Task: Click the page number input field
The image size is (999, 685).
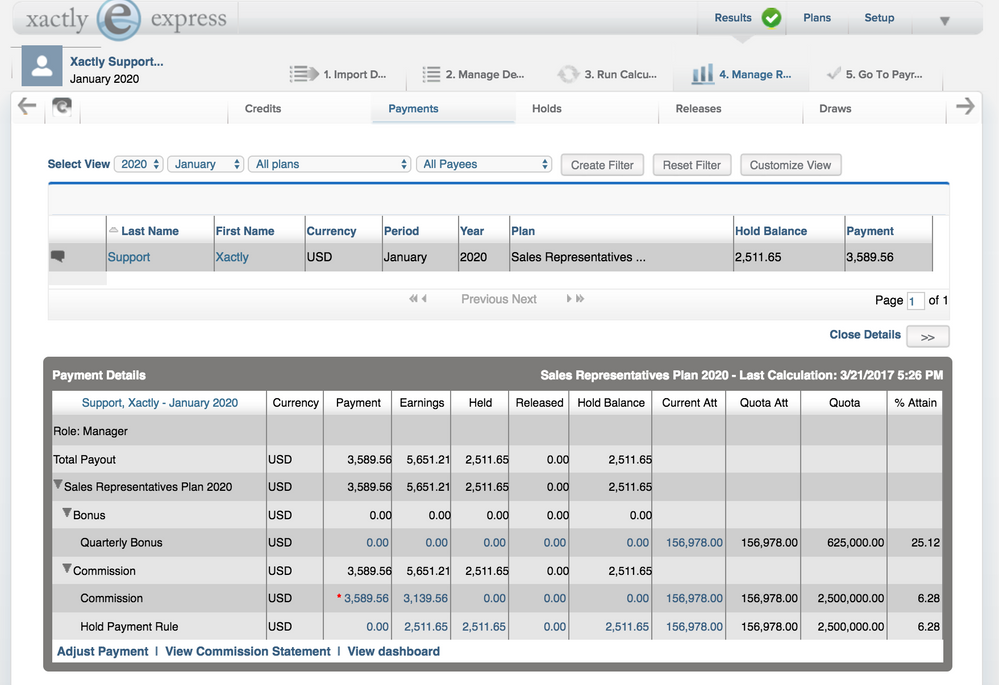Action: coord(916,301)
